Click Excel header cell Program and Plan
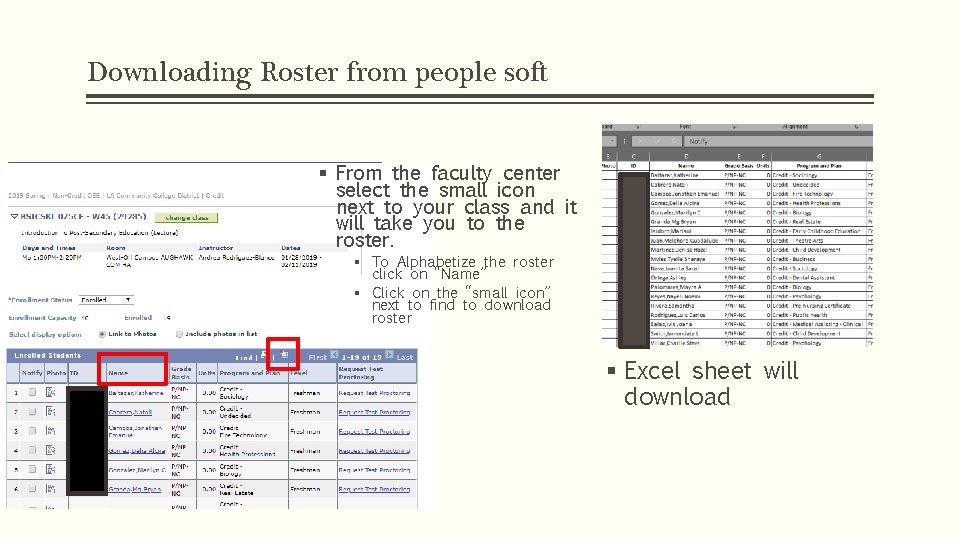The height and width of the screenshot is (540, 960). click(819, 166)
